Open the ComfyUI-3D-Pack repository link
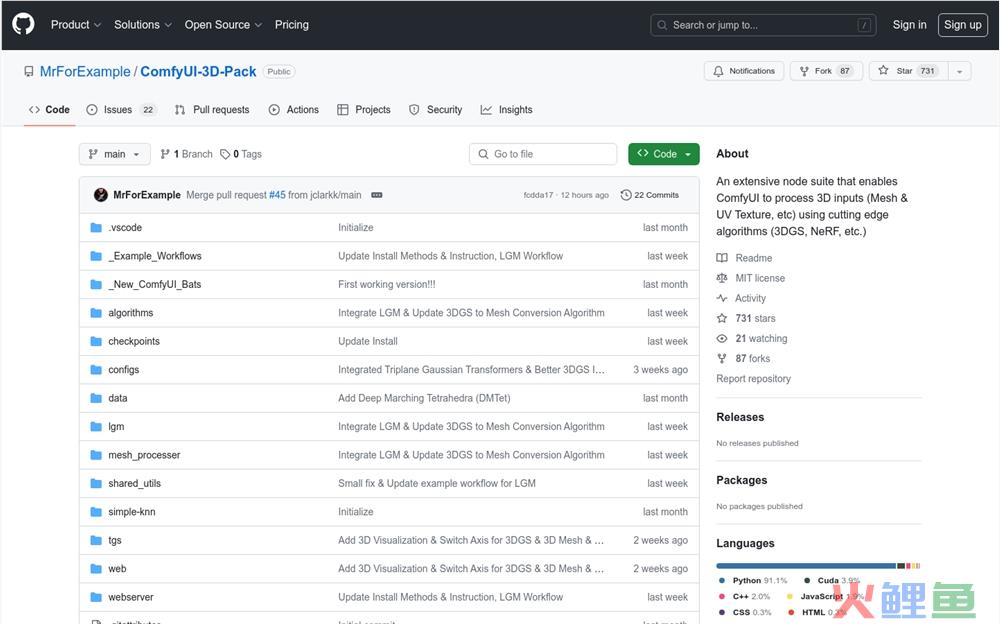Screen dimensions: 1000x624 click(198, 71)
